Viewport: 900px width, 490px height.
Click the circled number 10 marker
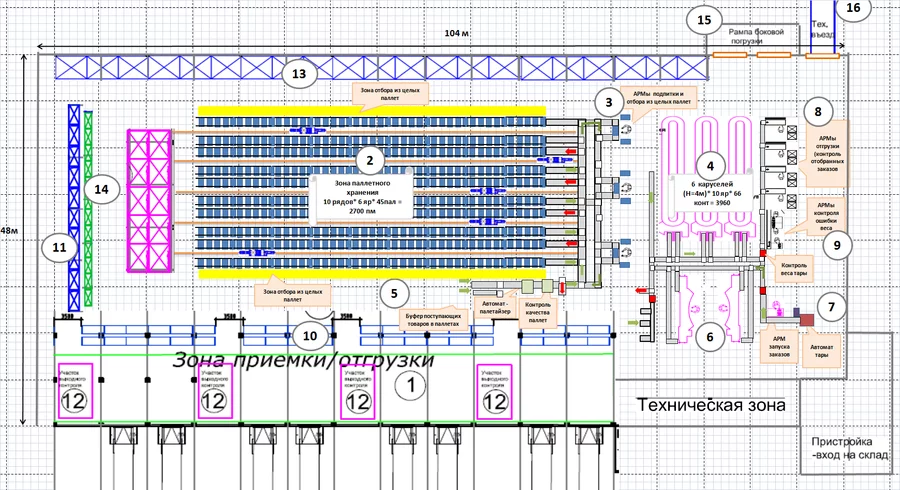310,336
